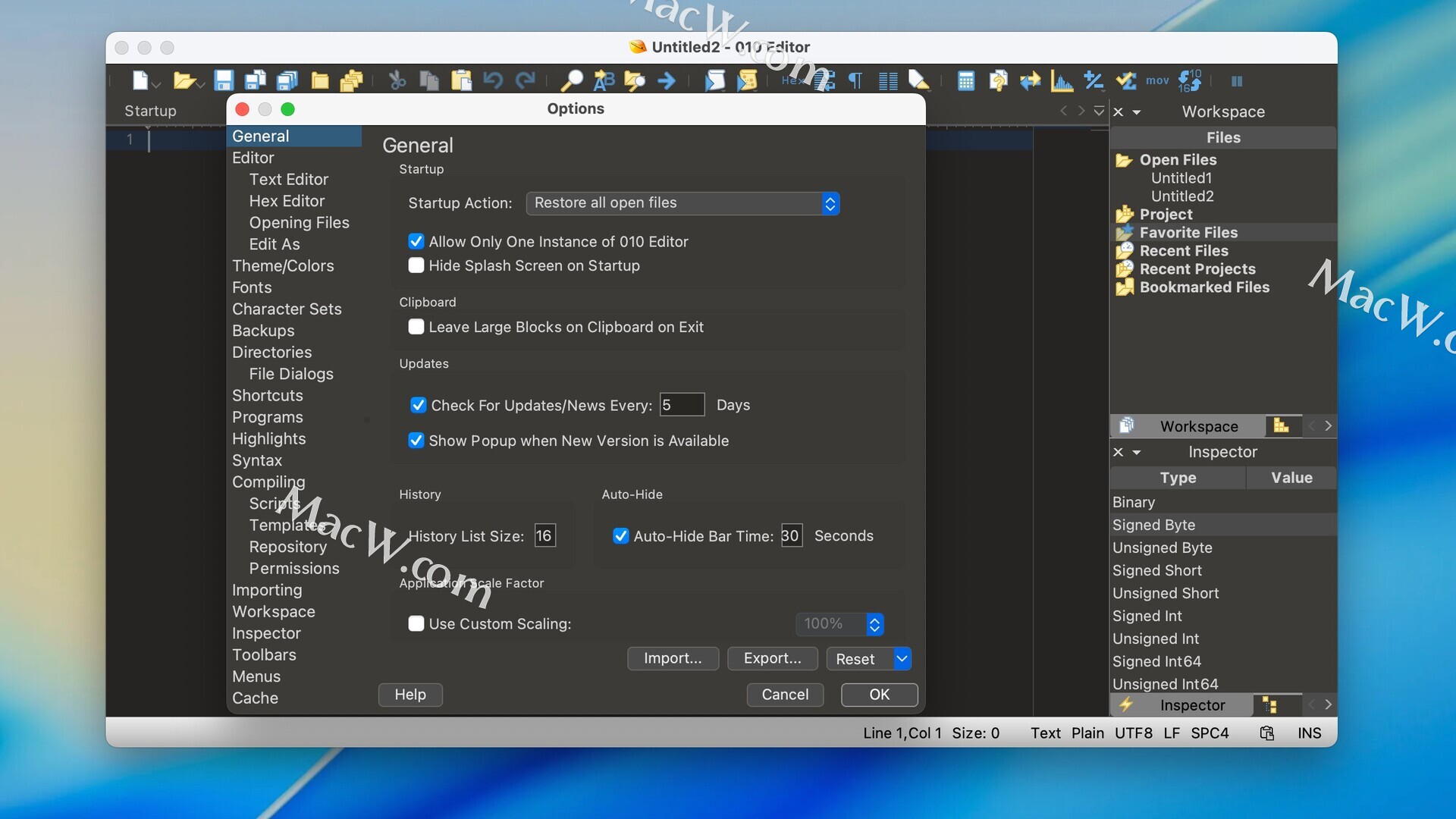The height and width of the screenshot is (819, 1456).
Task: Click the Cancel button
Action: (x=785, y=695)
